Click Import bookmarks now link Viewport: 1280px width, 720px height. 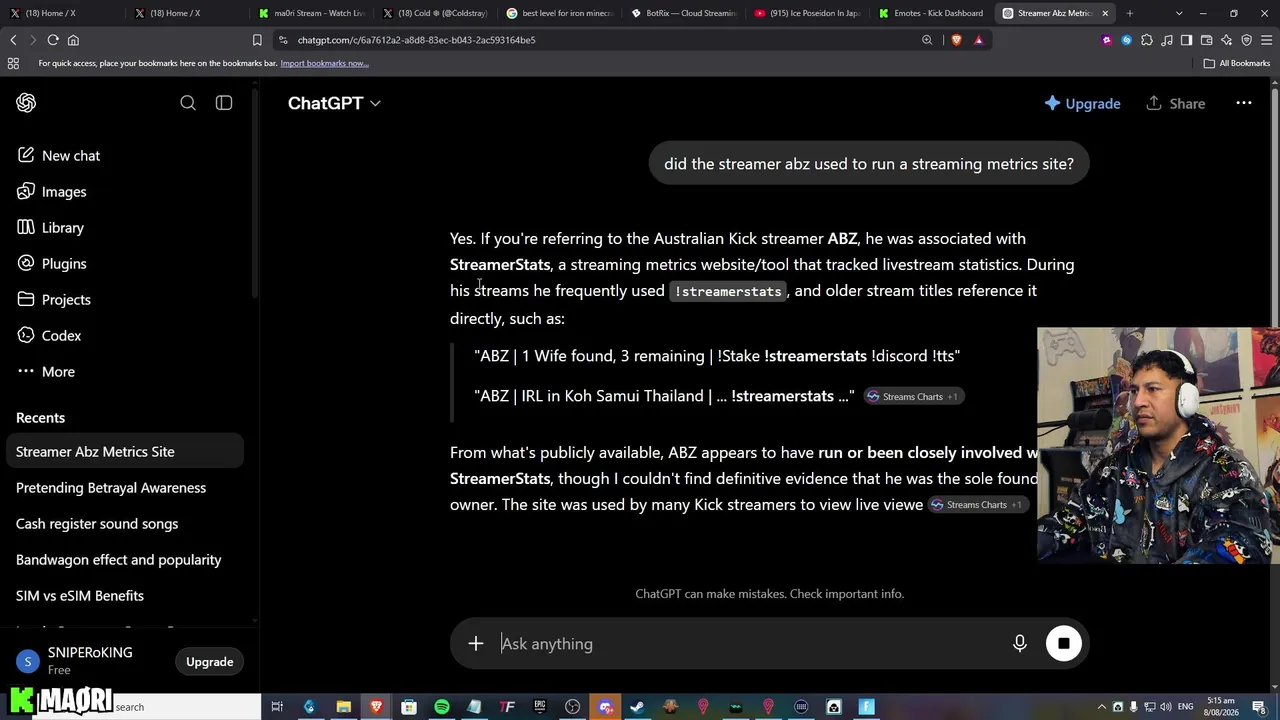click(x=324, y=63)
